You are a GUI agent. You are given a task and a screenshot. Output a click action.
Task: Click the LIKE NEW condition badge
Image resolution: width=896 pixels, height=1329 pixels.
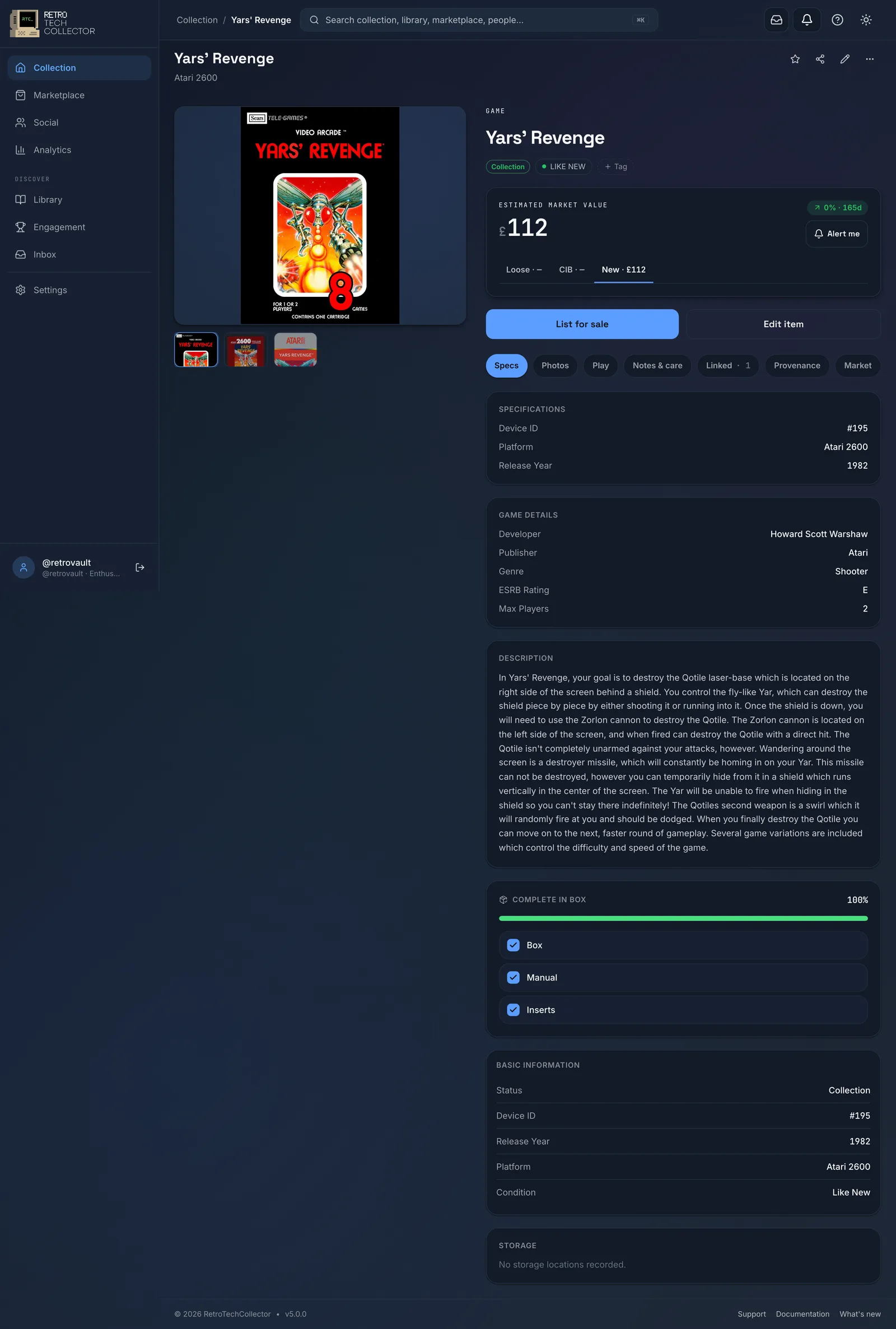(x=563, y=167)
